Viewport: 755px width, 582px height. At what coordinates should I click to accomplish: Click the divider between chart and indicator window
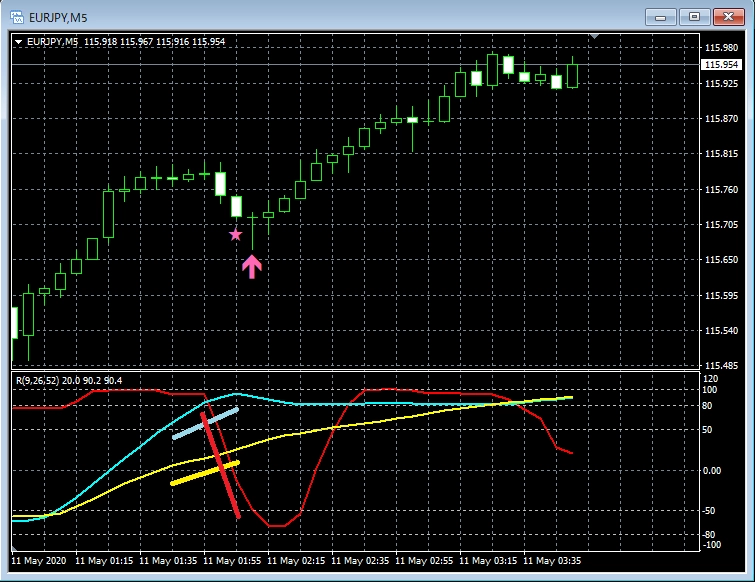[350, 371]
